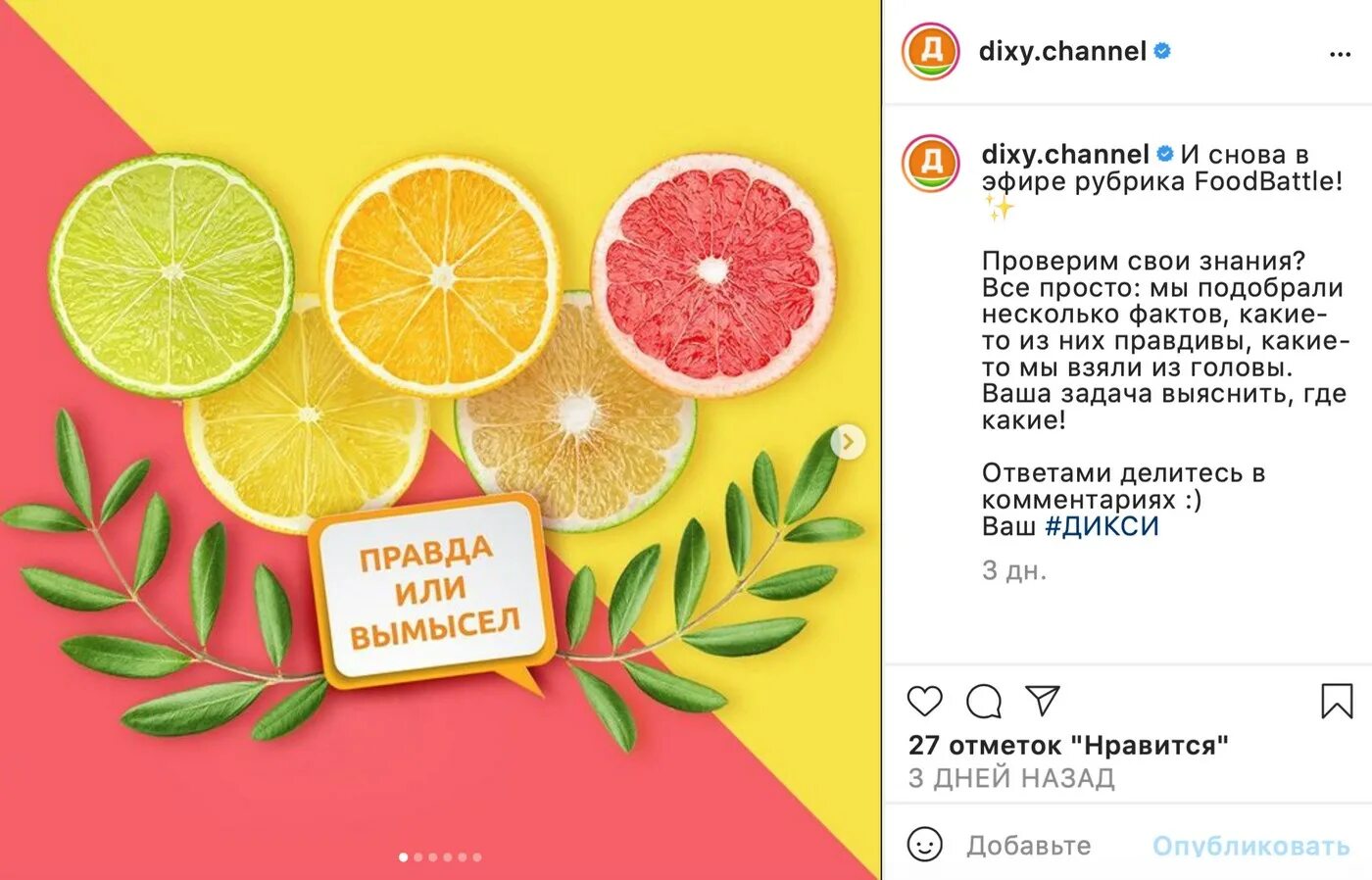Click the dixy.channel avatar in the header
The width and height of the screenshot is (1372, 880).
(930, 51)
